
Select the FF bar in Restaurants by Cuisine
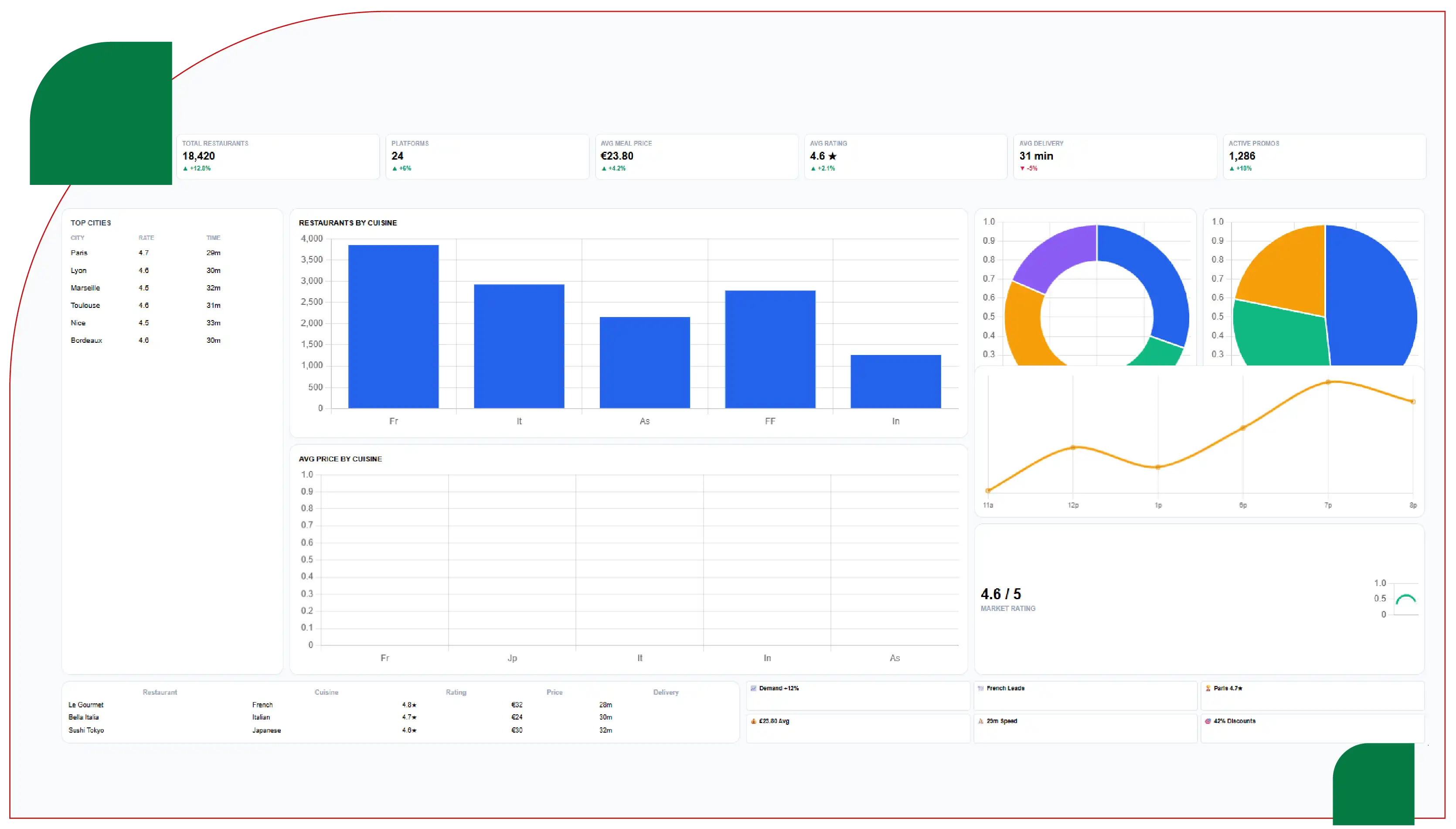(770, 349)
